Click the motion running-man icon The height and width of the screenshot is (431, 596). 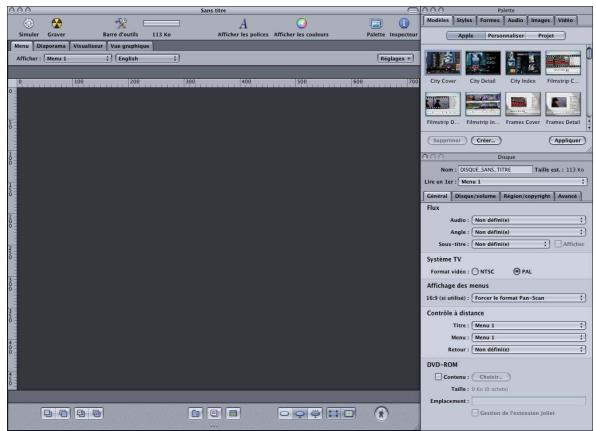[381, 413]
